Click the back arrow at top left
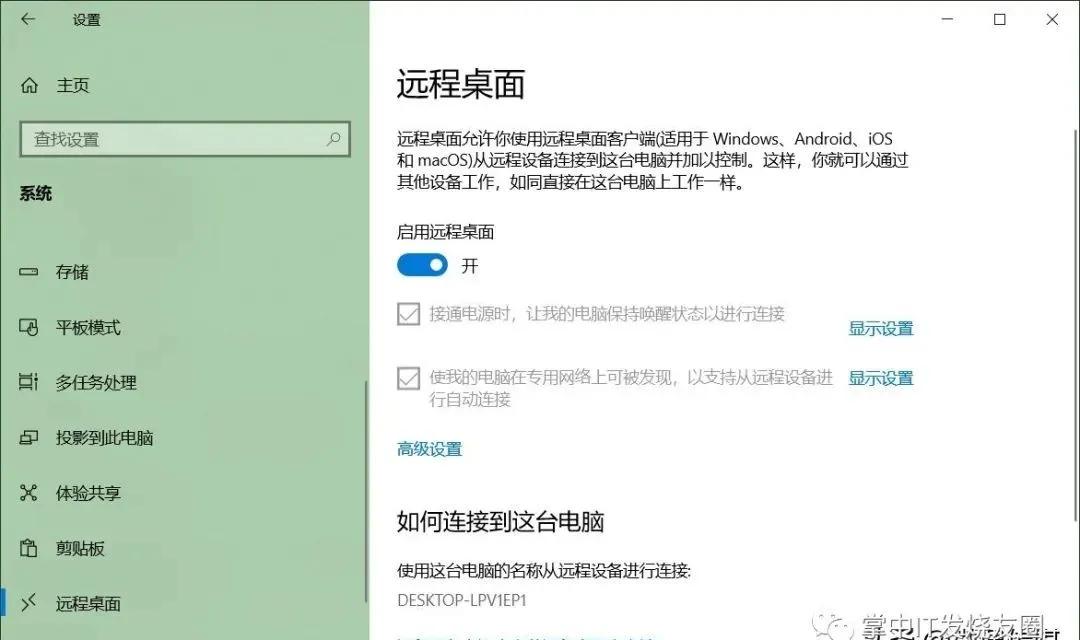The image size is (1080, 640). pyautogui.click(x=27, y=19)
